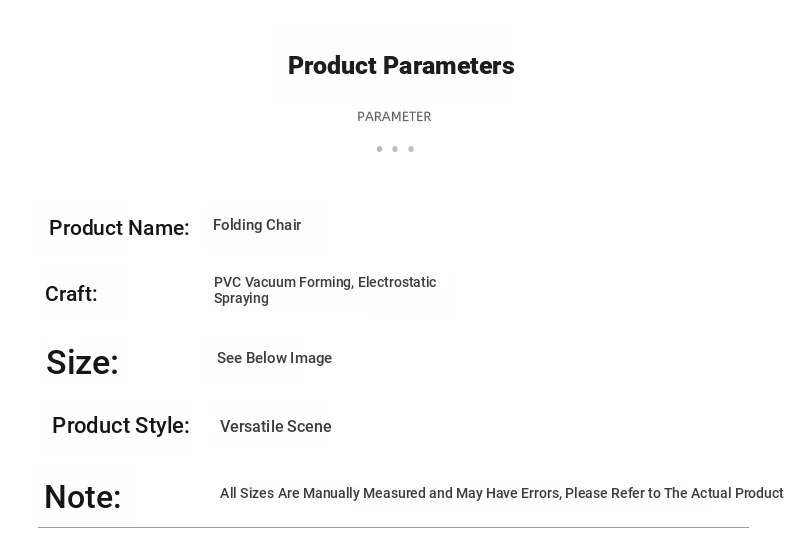The height and width of the screenshot is (543, 790).
Task: Select the "Craft:" label
Action: (71, 294)
